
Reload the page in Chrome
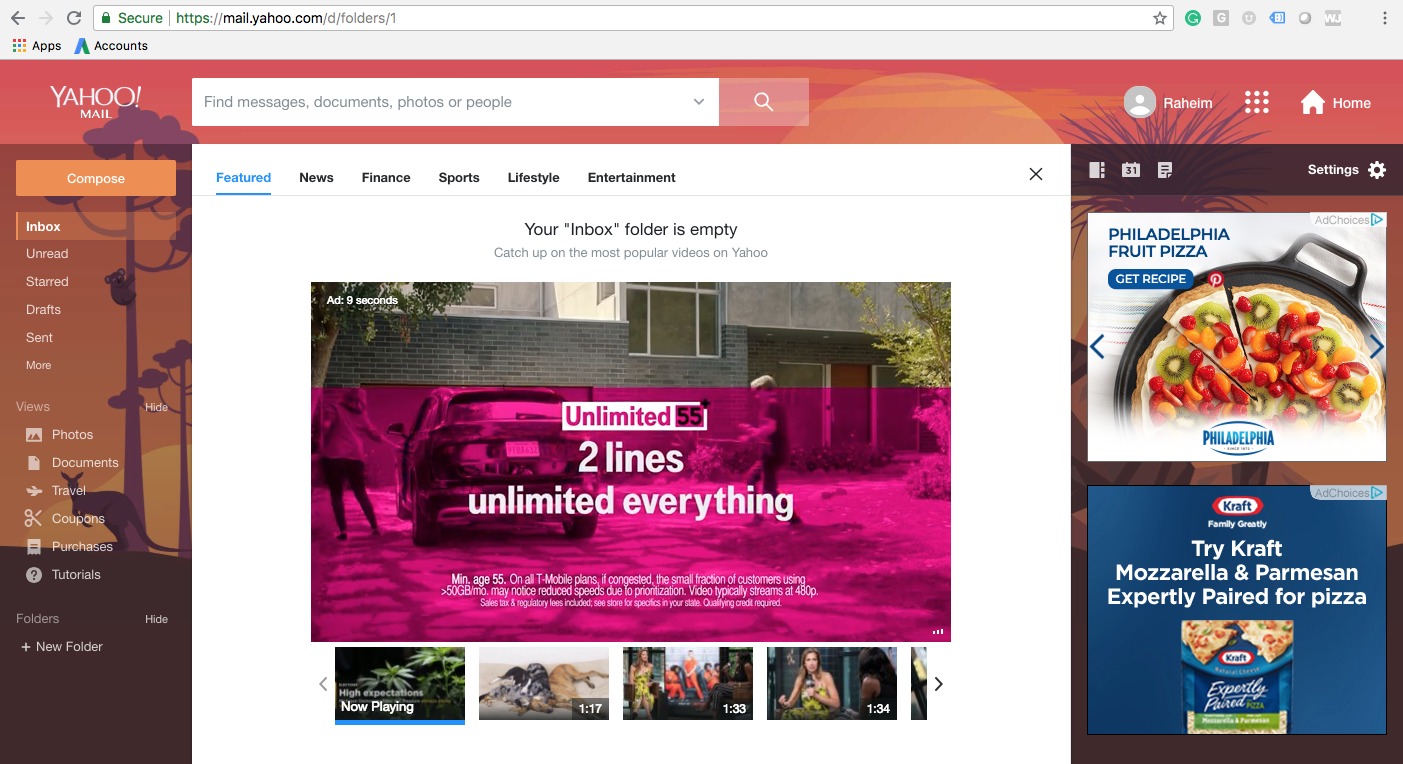pyautogui.click(x=74, y=18)
